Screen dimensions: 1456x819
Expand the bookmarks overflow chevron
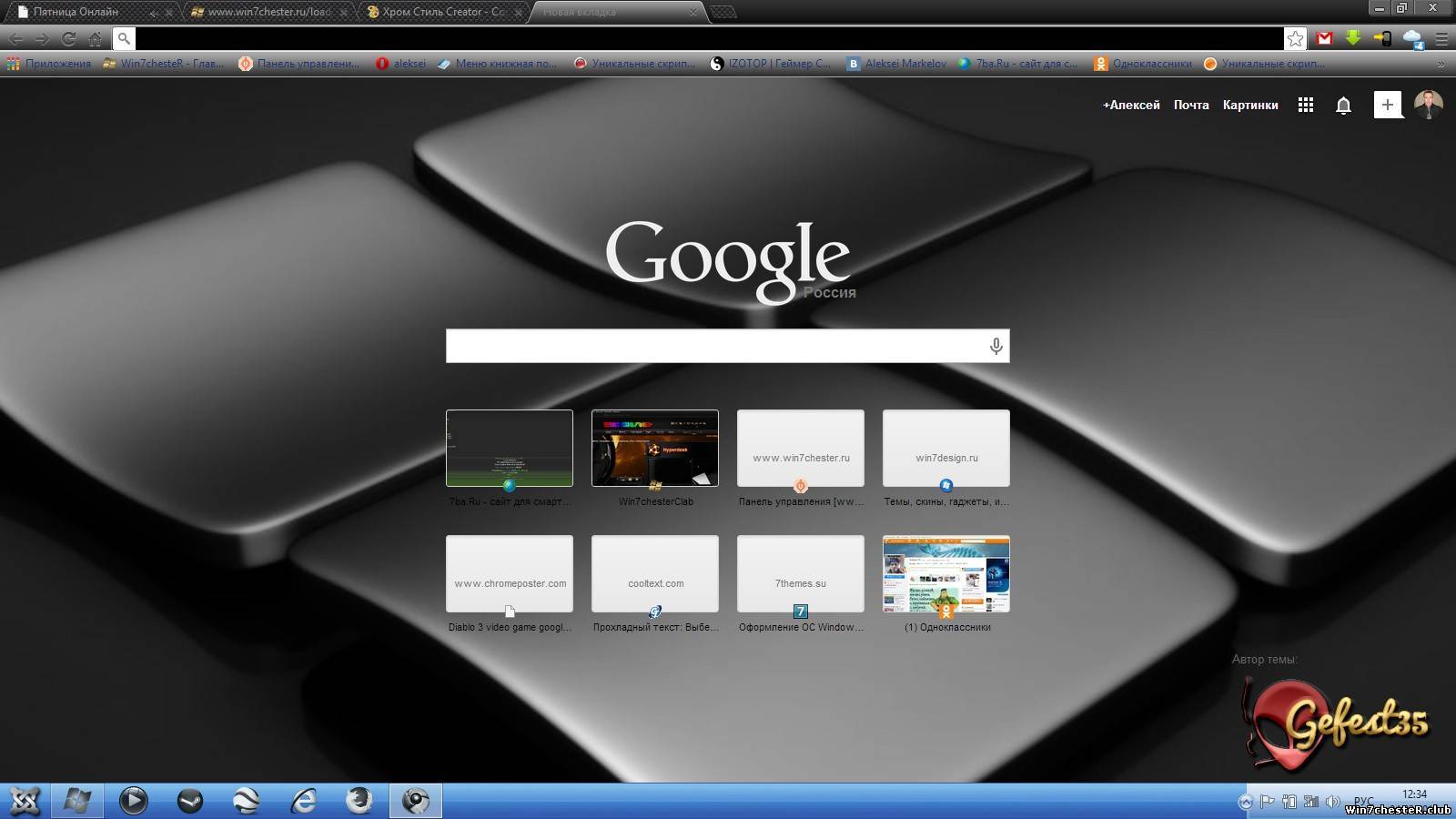tap(1441, 64)
